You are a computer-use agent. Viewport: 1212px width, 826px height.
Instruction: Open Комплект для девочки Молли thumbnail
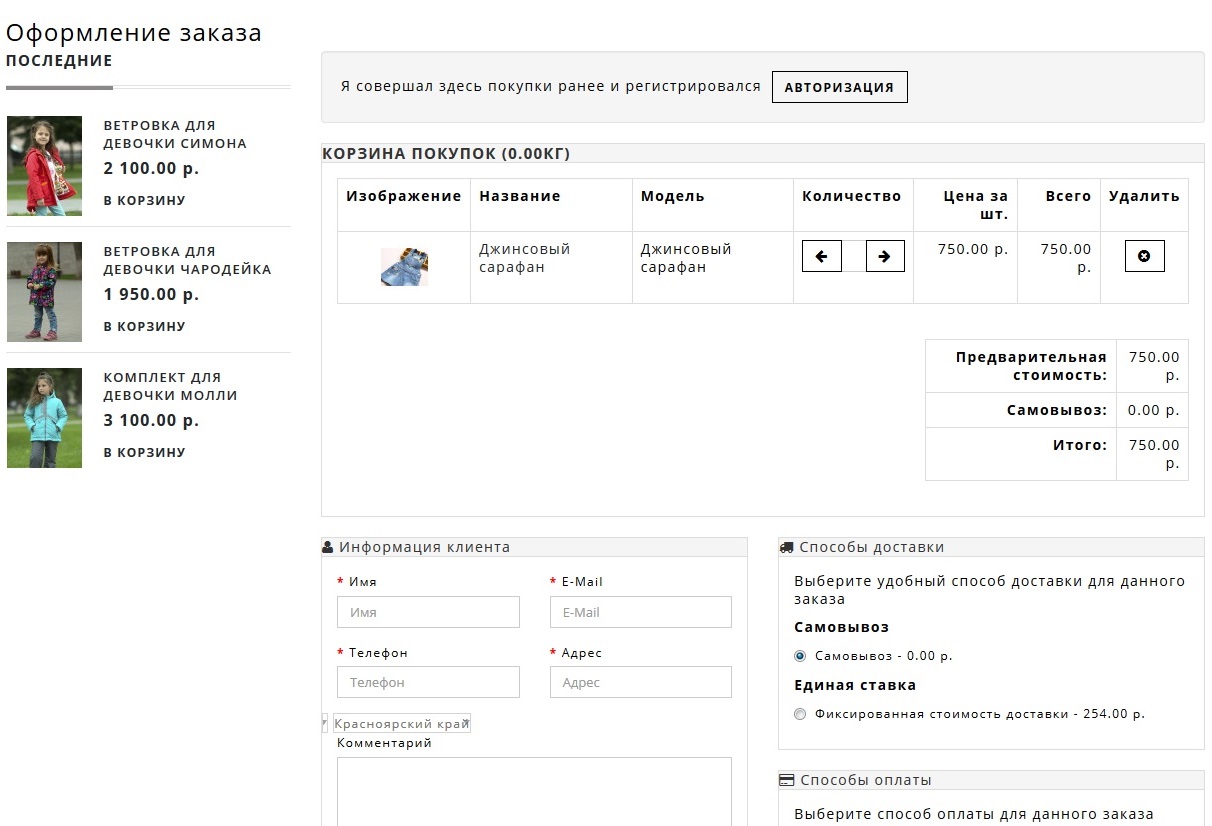44,417
